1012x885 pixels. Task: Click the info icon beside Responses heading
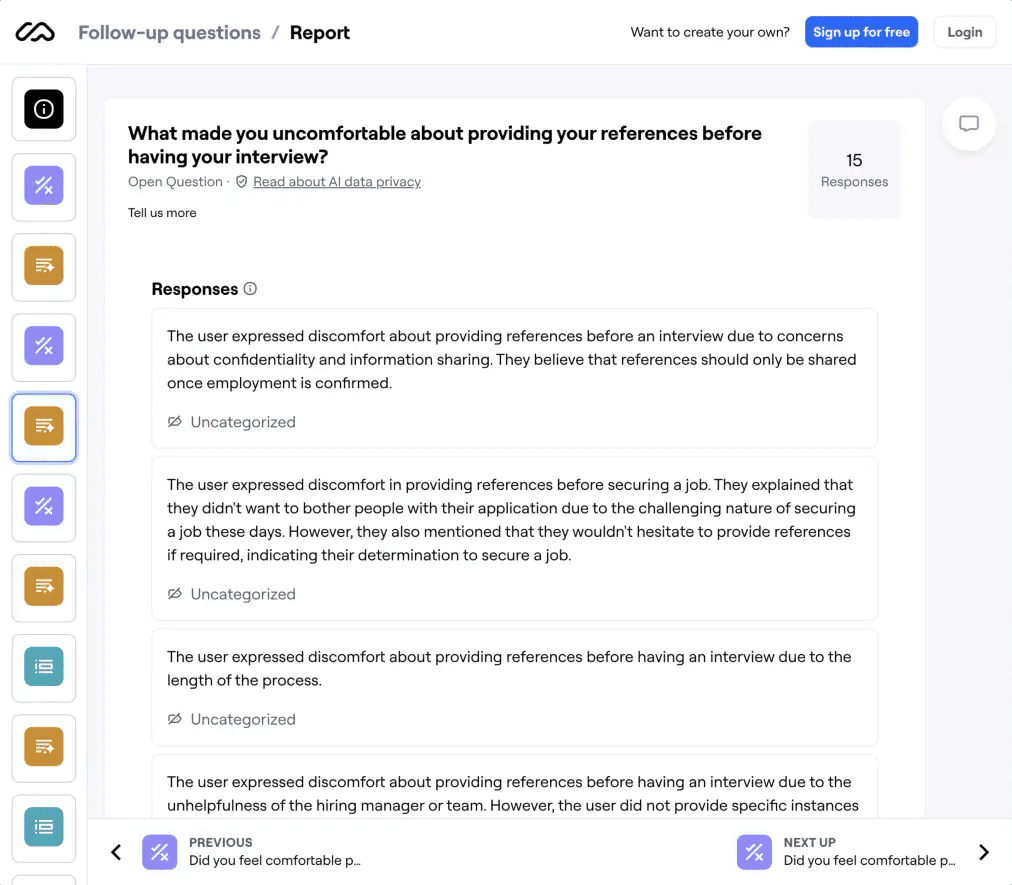[250, 289]
